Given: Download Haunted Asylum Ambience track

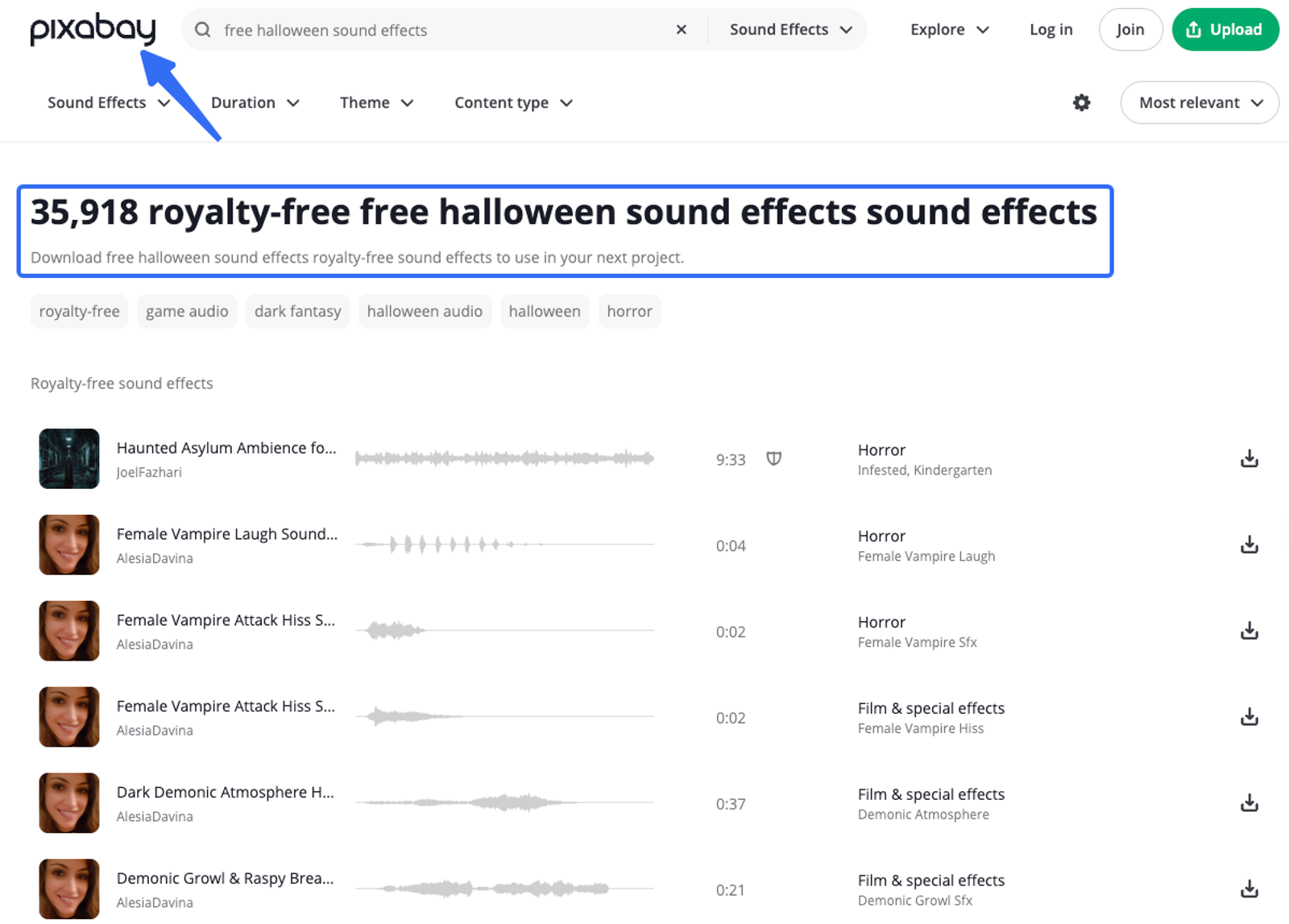Looking at the screenshot, I should click(1249, 458).
